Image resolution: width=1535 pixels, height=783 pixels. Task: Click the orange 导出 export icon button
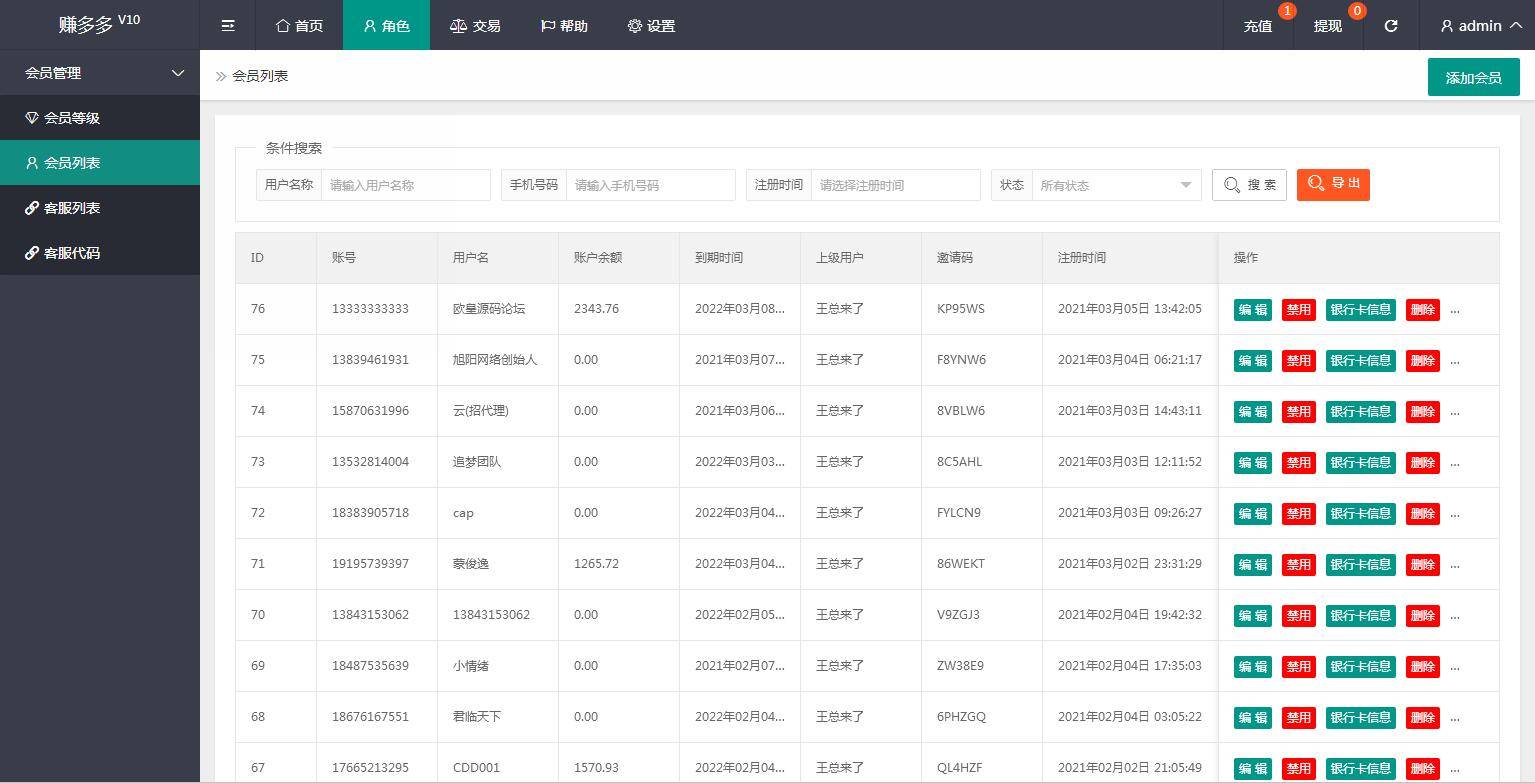tap(1333, 184)
